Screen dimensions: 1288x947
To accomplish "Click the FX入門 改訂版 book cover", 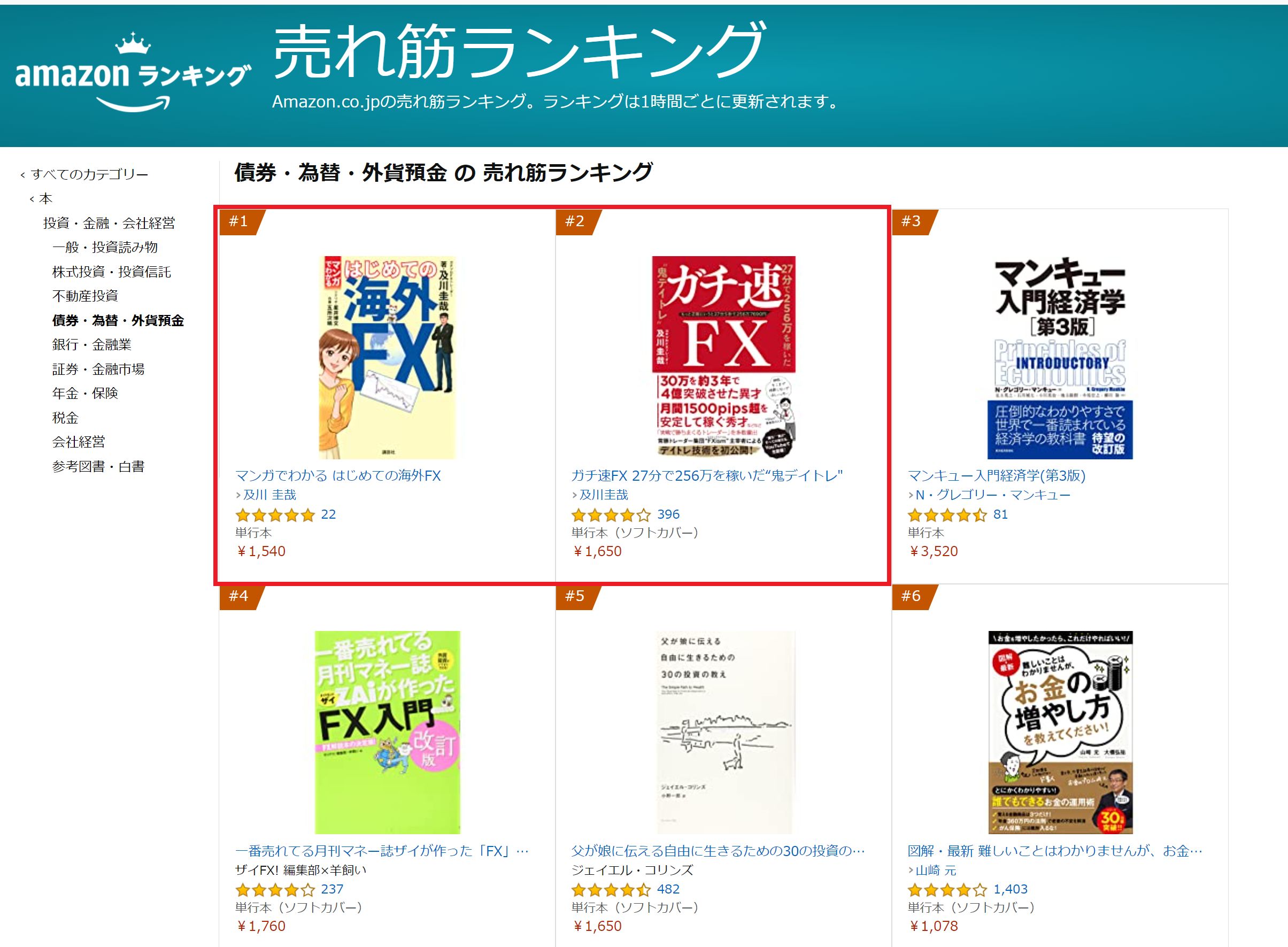I will click(388, 733).
